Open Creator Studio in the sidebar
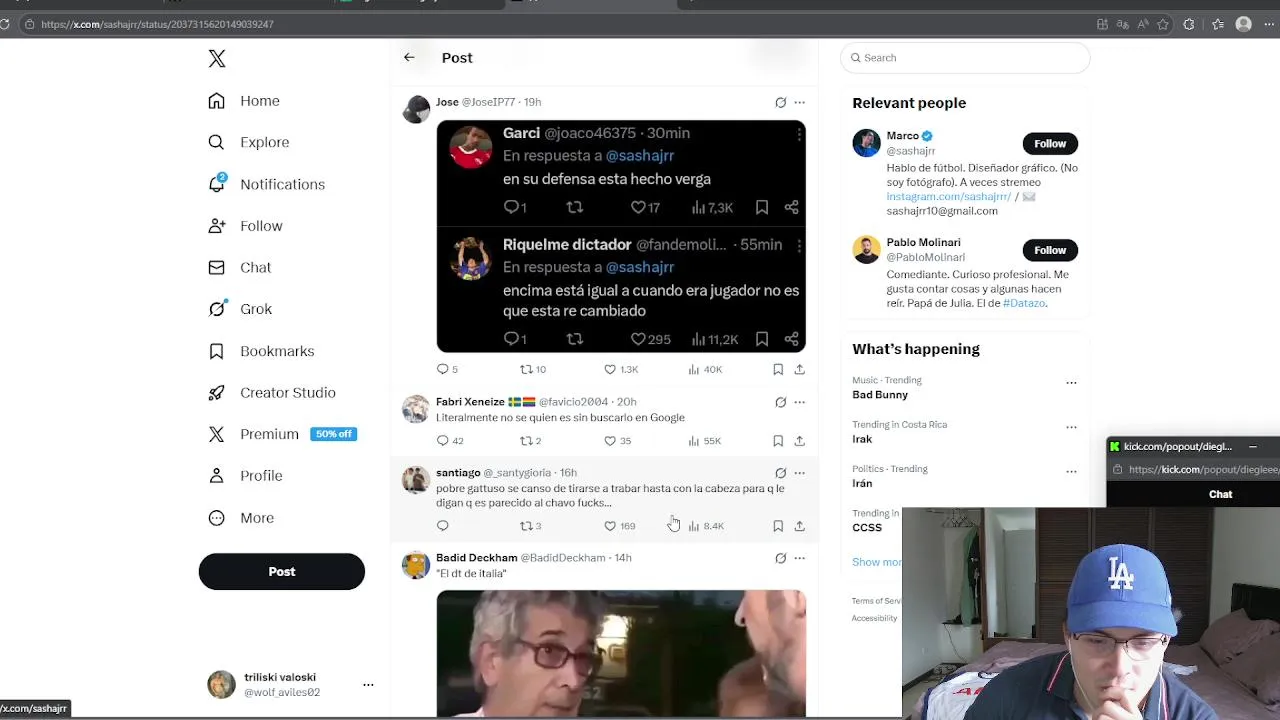This screenshot has height=720, width=1280. [272, 392]
